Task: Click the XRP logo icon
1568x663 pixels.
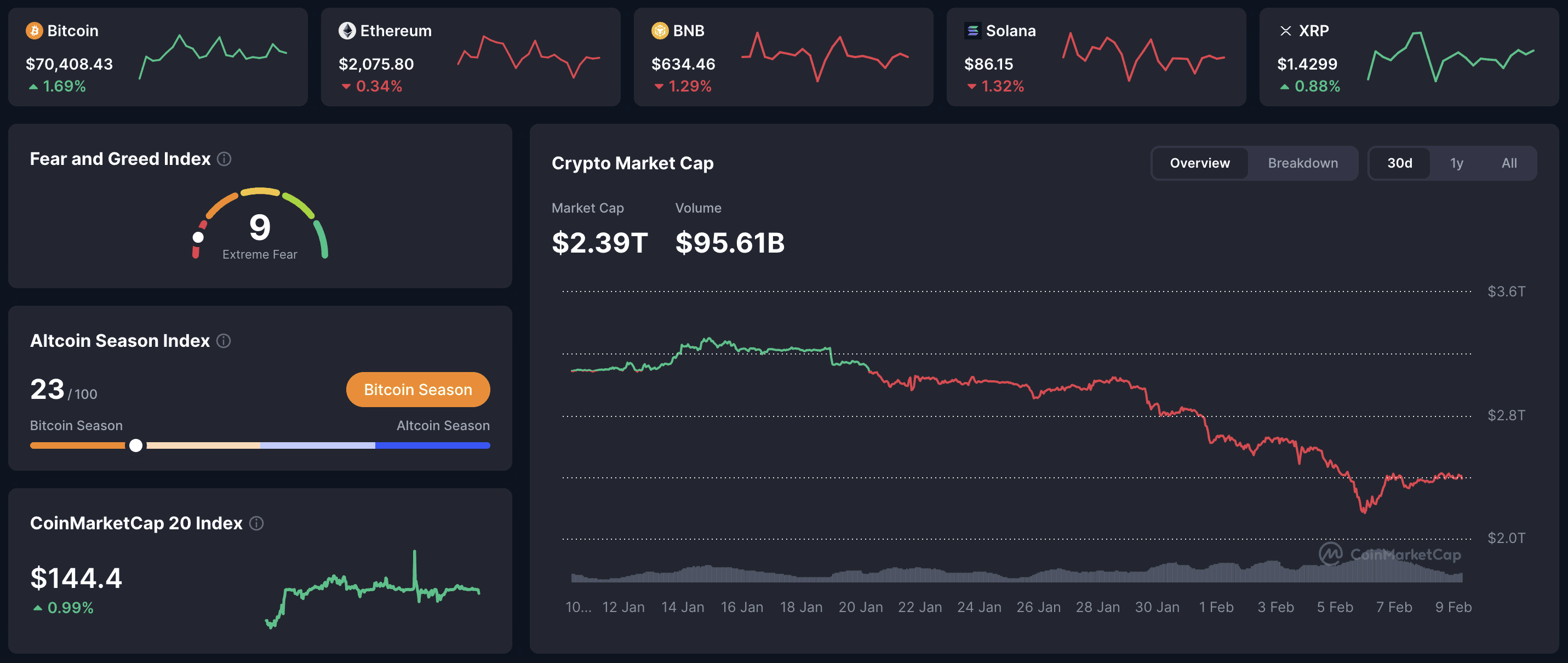Action: [1286, 31]
